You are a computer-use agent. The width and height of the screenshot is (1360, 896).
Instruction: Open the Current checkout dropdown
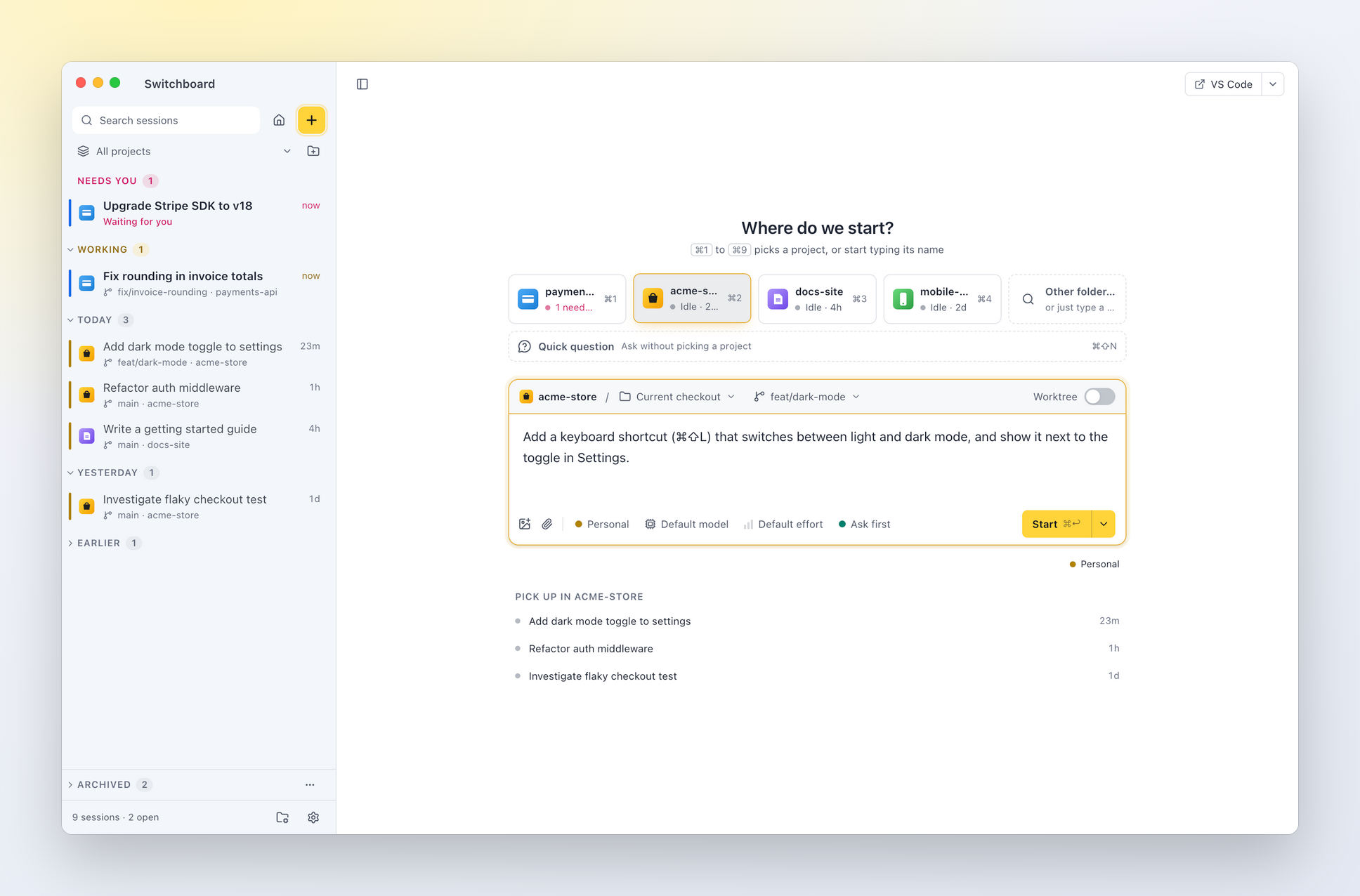tap(677, 397)
